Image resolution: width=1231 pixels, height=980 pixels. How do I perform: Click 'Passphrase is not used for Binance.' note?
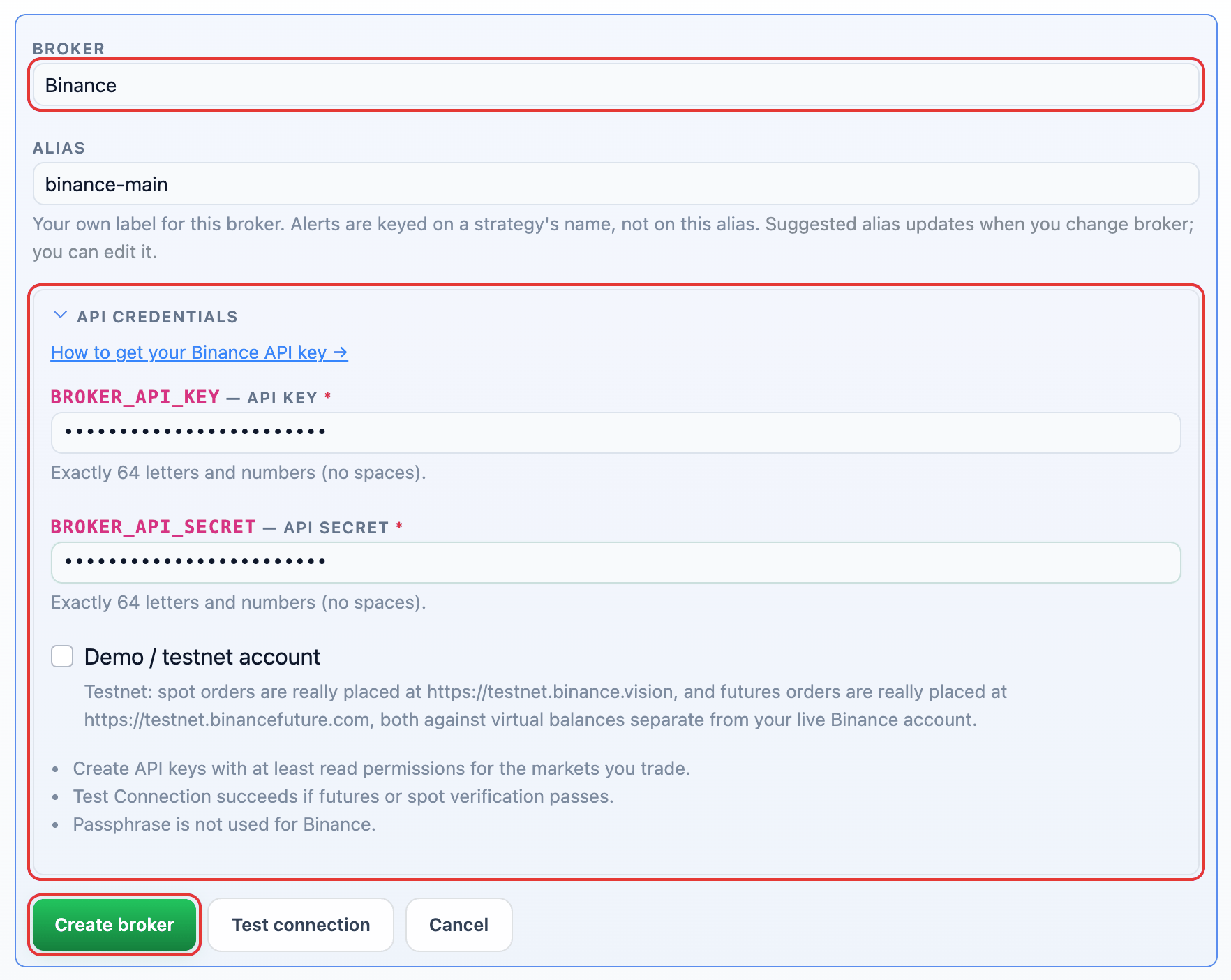(224, 824)
